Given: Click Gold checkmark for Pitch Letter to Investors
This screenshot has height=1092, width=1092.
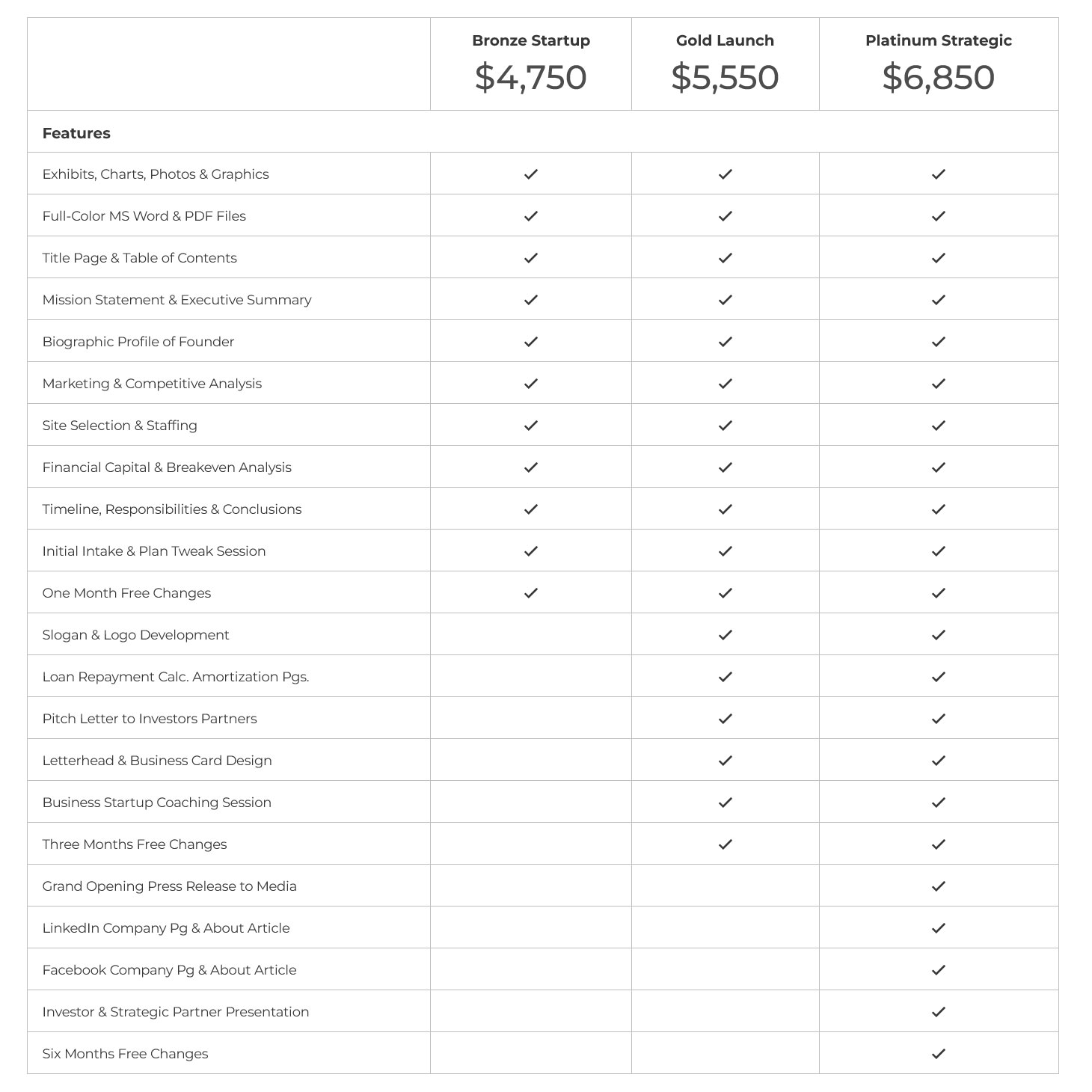Looking at the screenshot, I should [x=725, y=719].
